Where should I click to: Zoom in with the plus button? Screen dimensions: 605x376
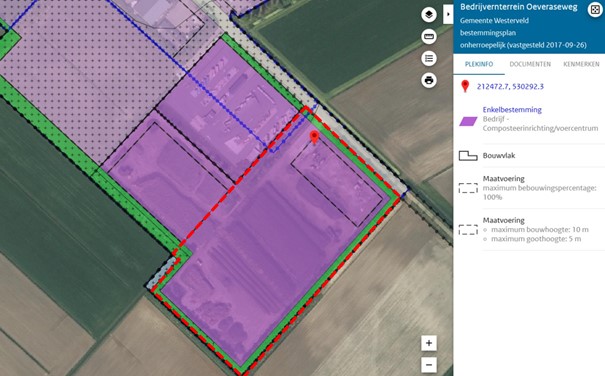429,343
